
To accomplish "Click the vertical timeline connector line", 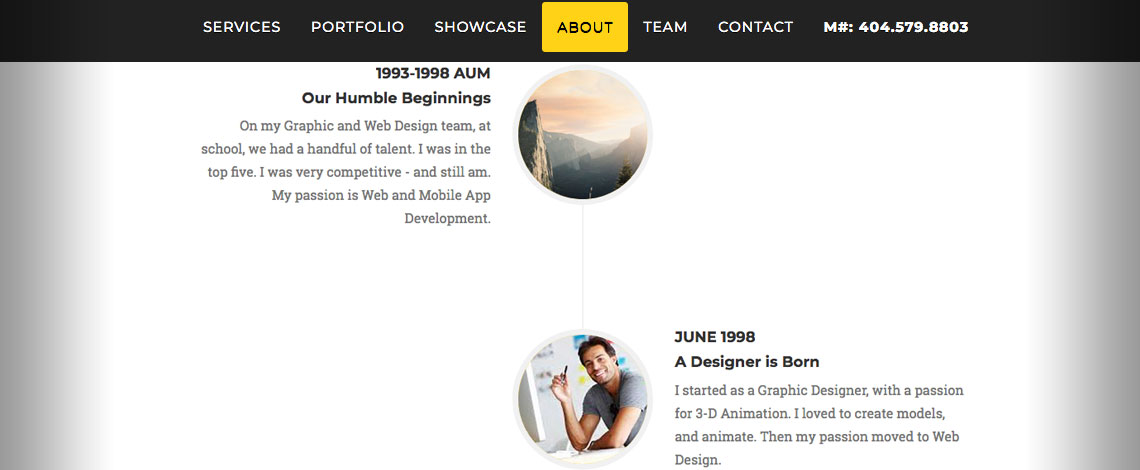I will pyautogui.click(x=583, y=265).
